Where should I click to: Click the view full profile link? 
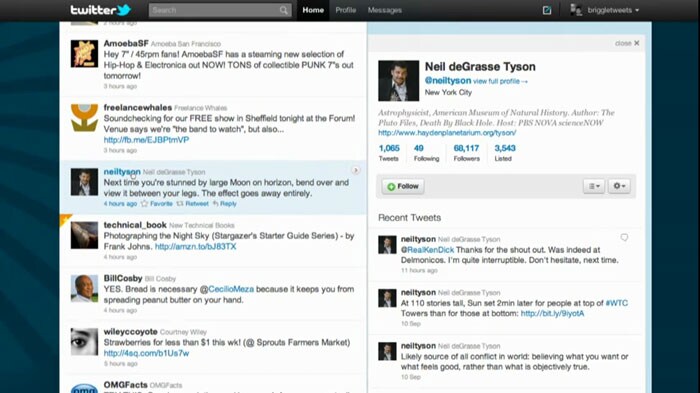[500, 81]
